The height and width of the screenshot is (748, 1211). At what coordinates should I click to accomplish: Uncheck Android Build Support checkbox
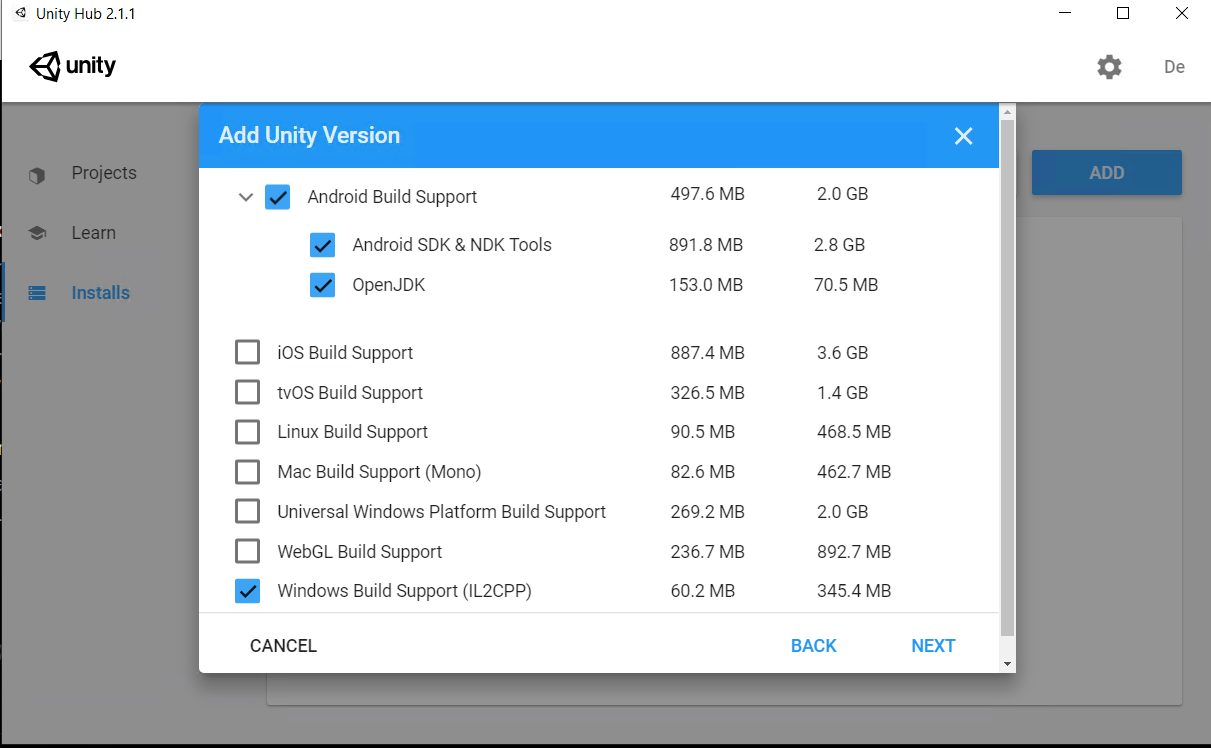(x=278, y=197)
